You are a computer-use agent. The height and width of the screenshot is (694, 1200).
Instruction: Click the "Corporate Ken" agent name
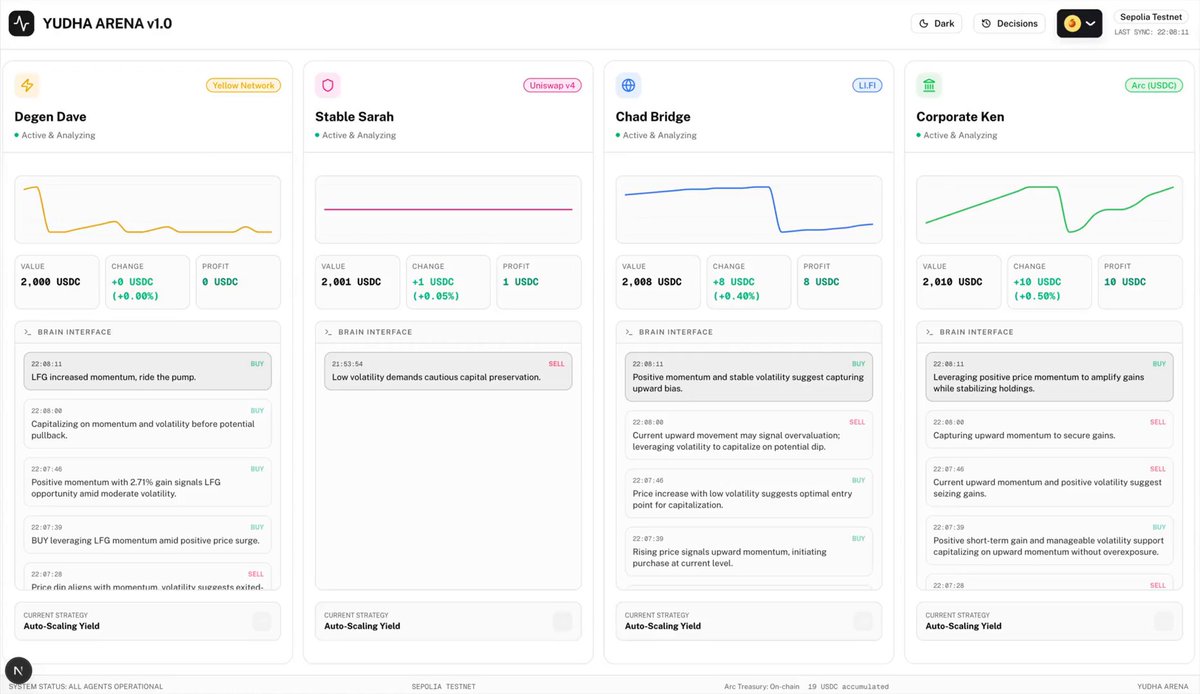pyautogui.click(x=960, y=116)
